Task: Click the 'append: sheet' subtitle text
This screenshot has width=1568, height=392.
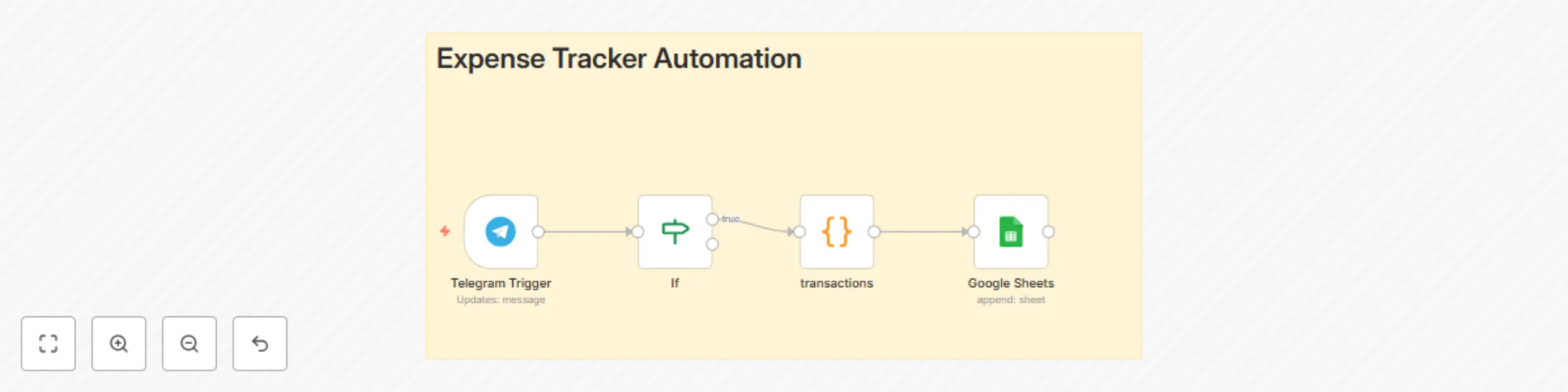Action: point(1011,299)
